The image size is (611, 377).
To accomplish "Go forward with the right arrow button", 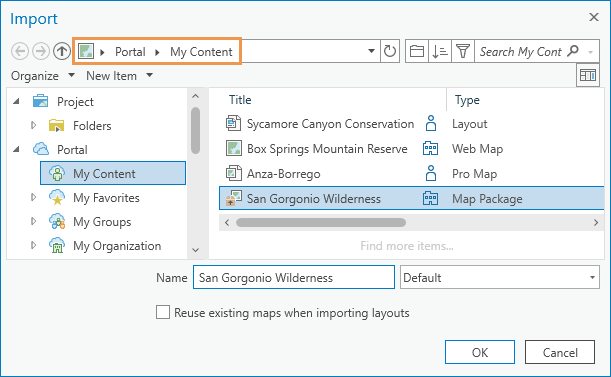I will (41, 51).
